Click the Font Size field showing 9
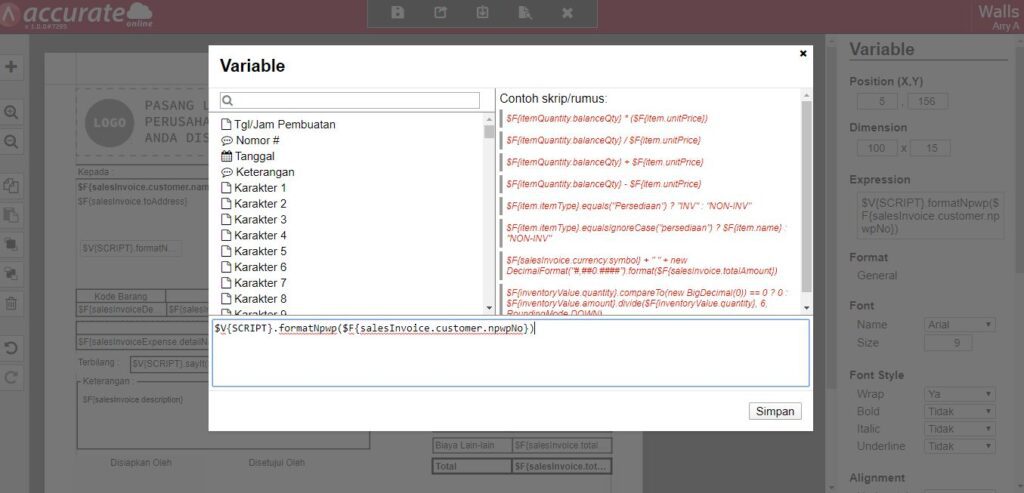This screenshot has width=1024, height=493. tap(948, 343)
